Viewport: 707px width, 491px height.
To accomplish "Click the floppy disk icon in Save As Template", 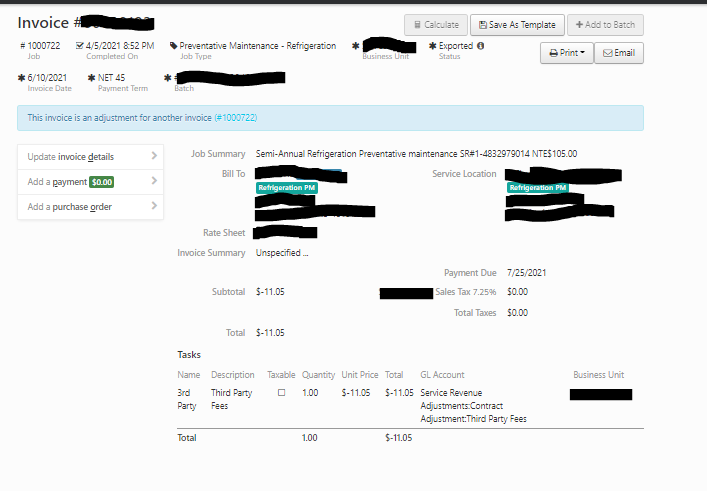I will click(x=483, y=25).
